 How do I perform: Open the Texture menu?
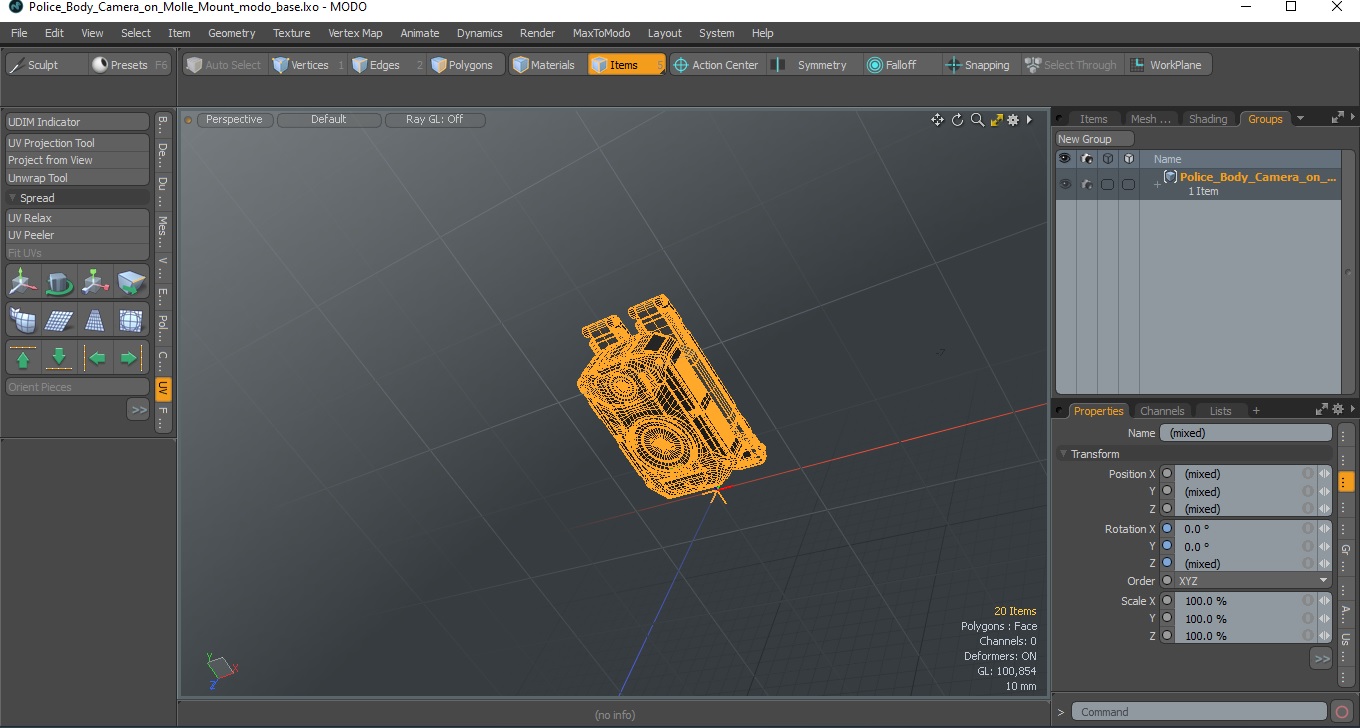[x=291, y=33]
